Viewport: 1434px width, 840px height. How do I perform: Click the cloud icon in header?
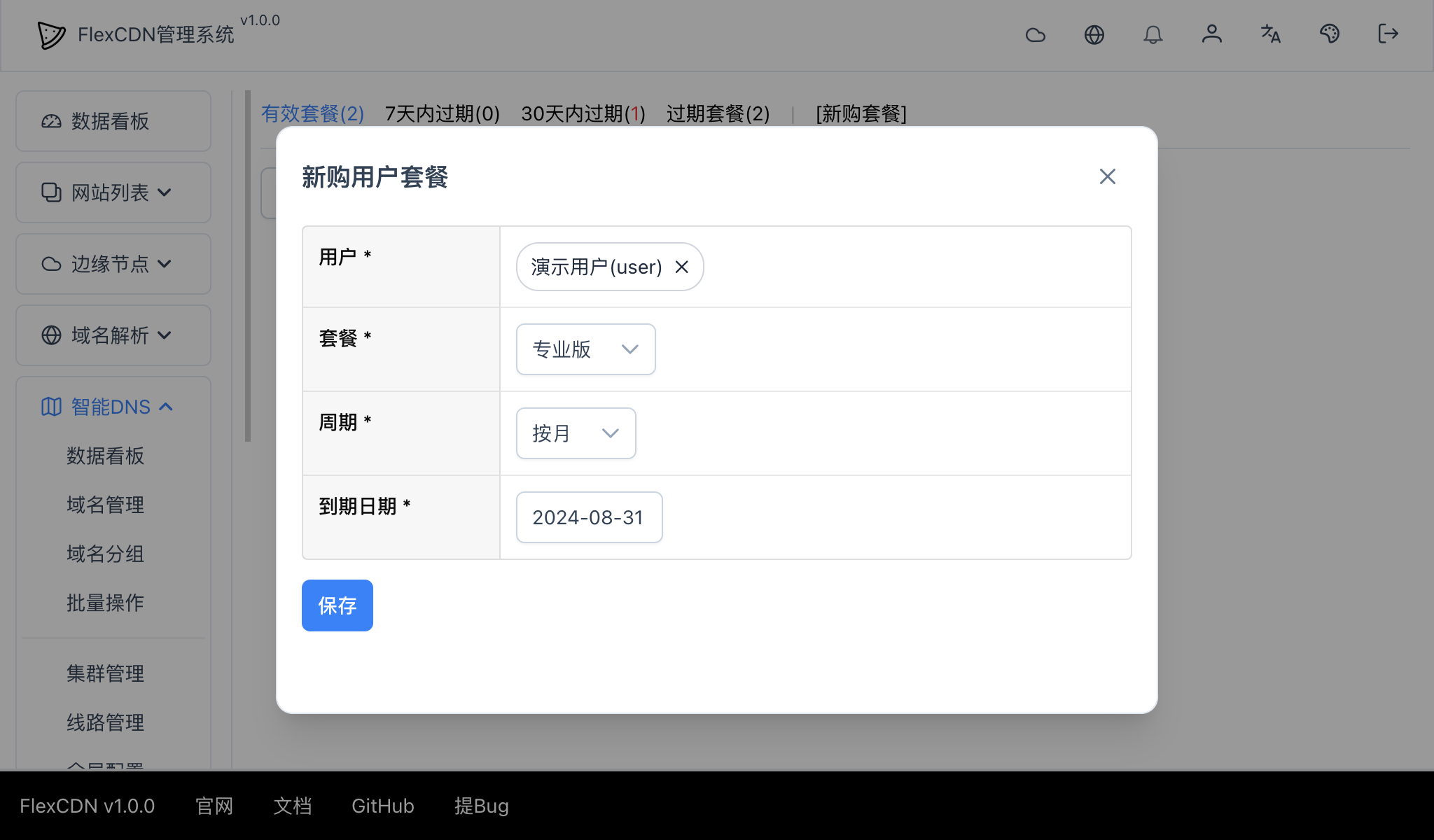point(1036,34)
